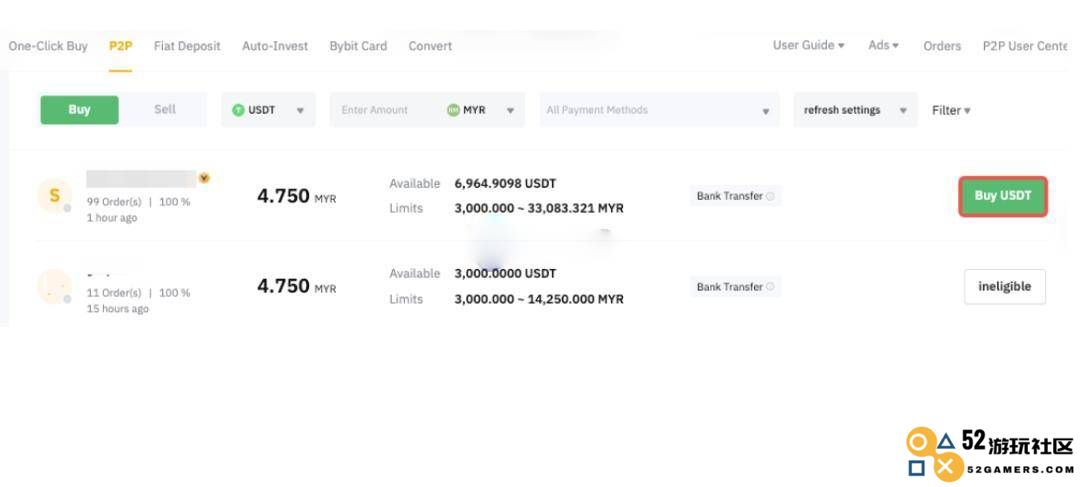Click "3,000.0000 USDT" available amount
The height and width of the screenshot is (487, 1083).
click(x=505, y=274)
